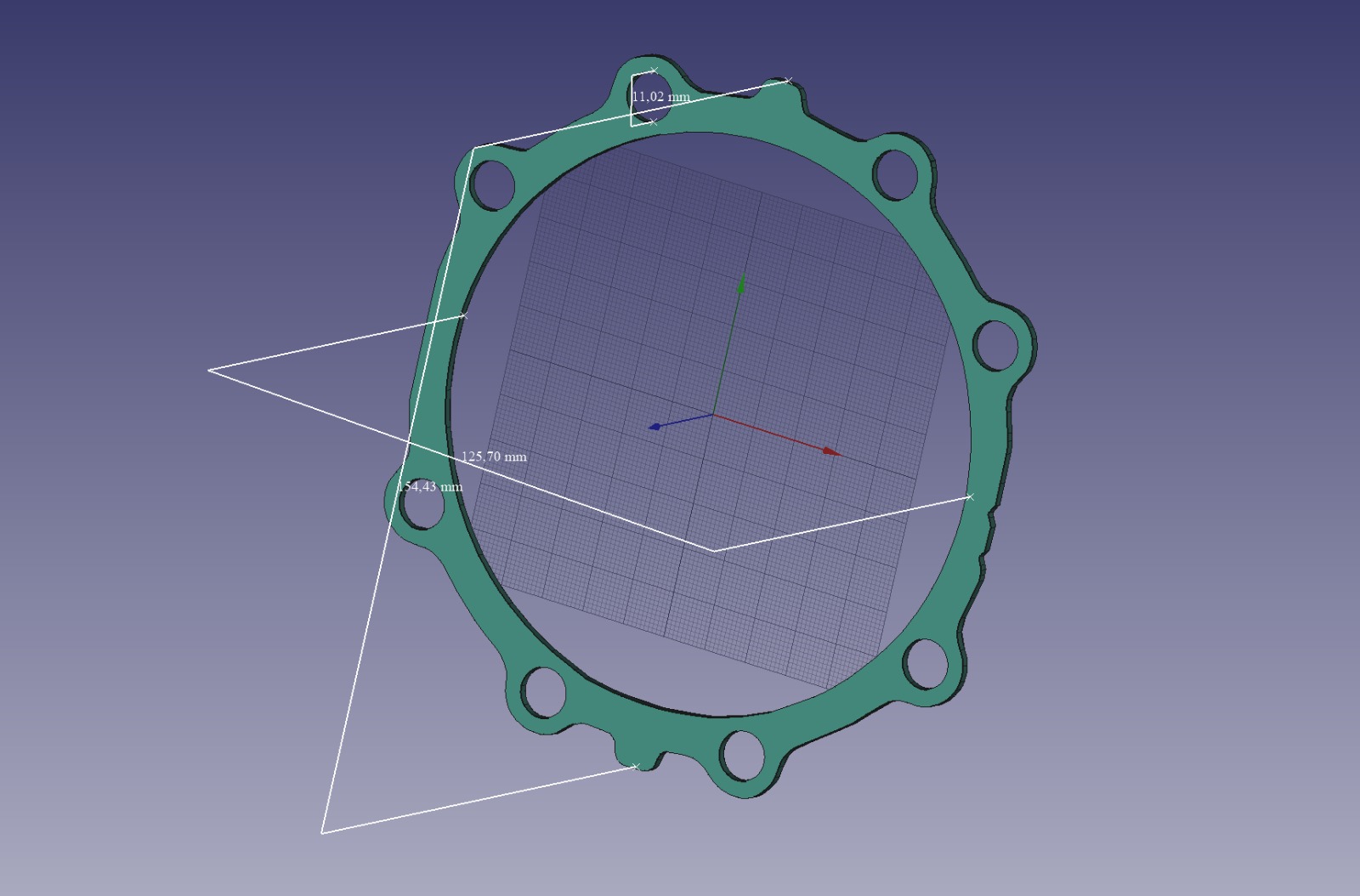Viewport: 1360px width, 896px height.
Task: Select the 125,70 mm measurement label
Action: (494, 457)
